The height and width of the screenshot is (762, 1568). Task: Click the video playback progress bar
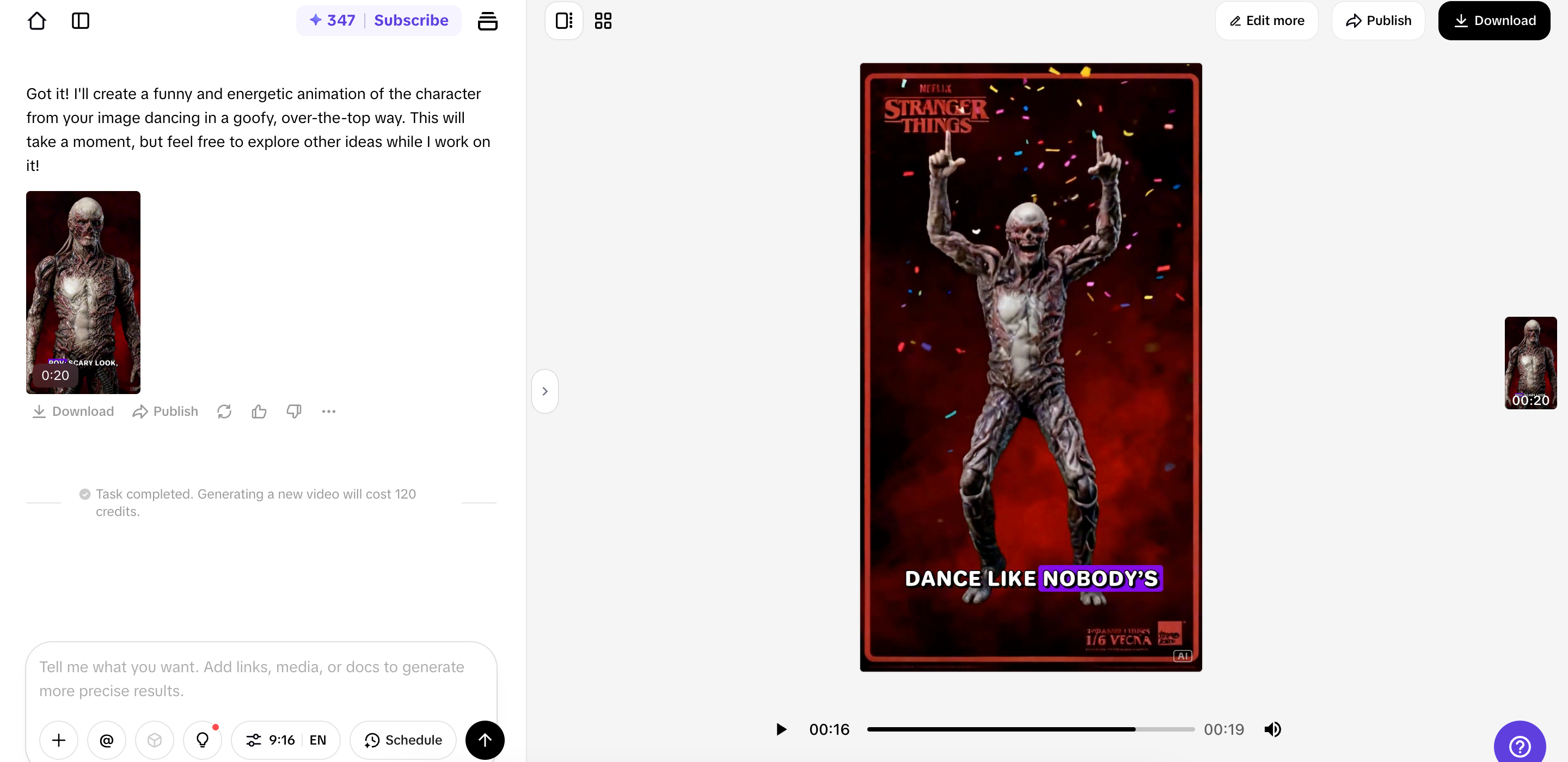point(1030,728)
